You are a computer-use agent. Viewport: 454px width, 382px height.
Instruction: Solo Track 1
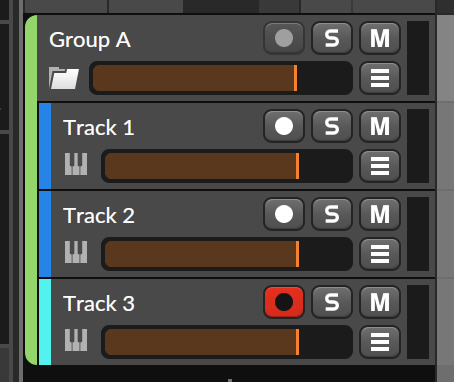(x=332, y=126)
